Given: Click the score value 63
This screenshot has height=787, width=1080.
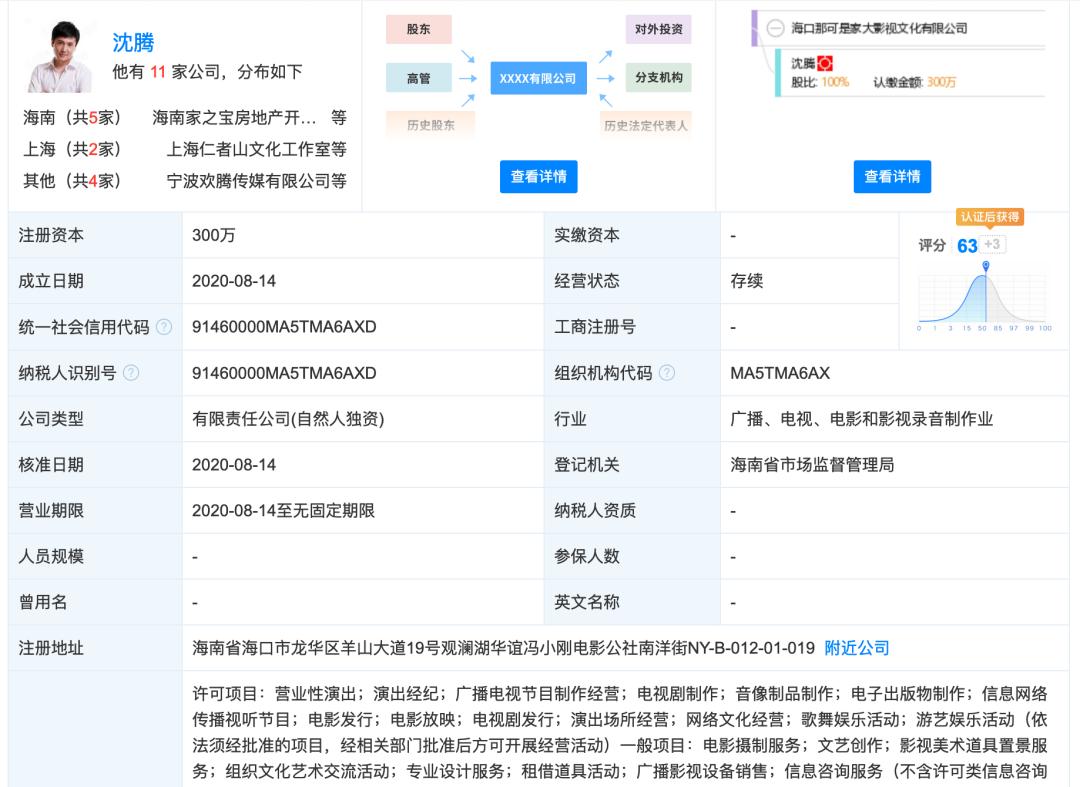Looking at the screenshot, I should [967, 246].
